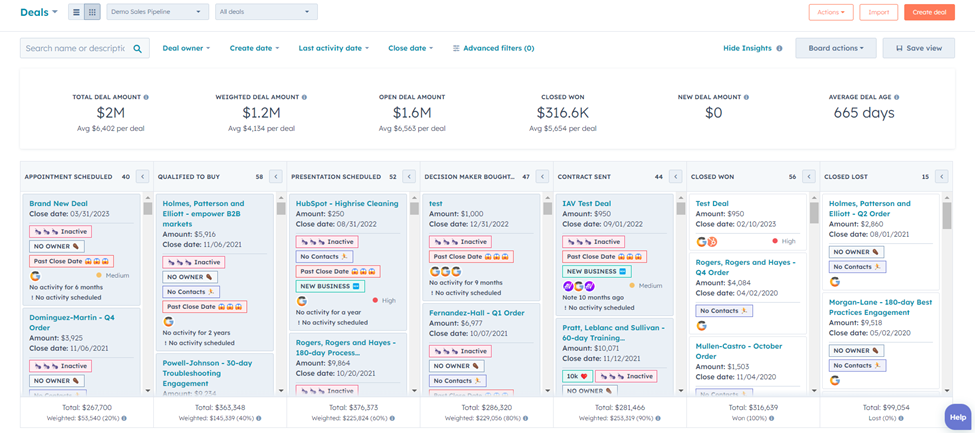Viewport: 975px width, 433px height.
Task: Collapse the Qualified to Buy column
Action: pos(275,177)
